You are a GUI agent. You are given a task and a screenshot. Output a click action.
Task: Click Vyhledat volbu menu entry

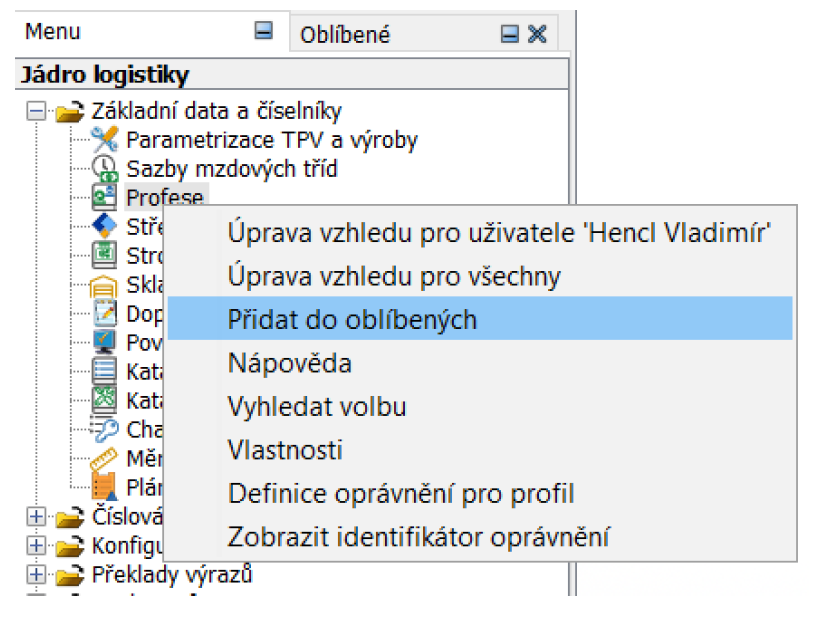[x=317, y=407]
